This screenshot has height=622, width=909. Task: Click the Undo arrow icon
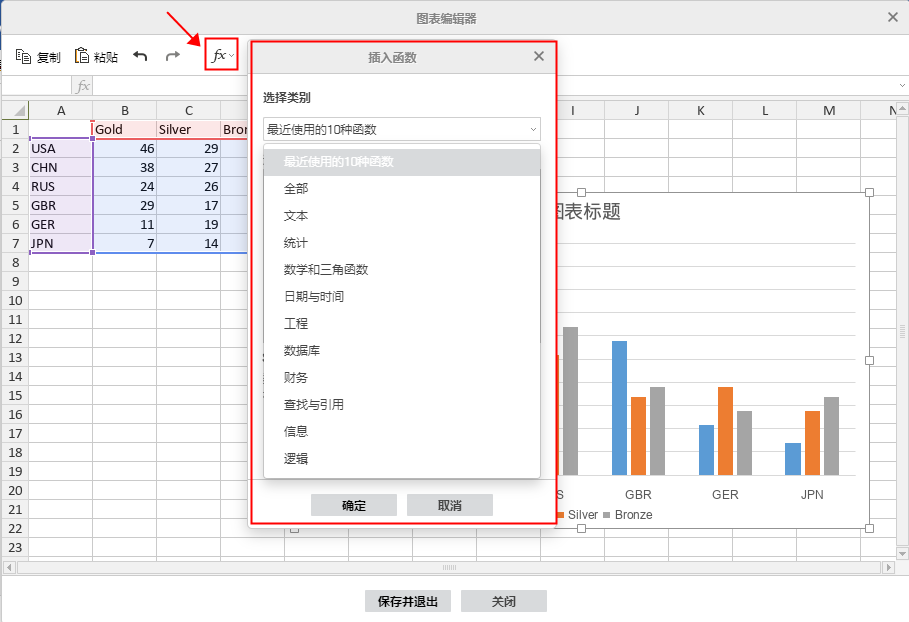point(140,56)
